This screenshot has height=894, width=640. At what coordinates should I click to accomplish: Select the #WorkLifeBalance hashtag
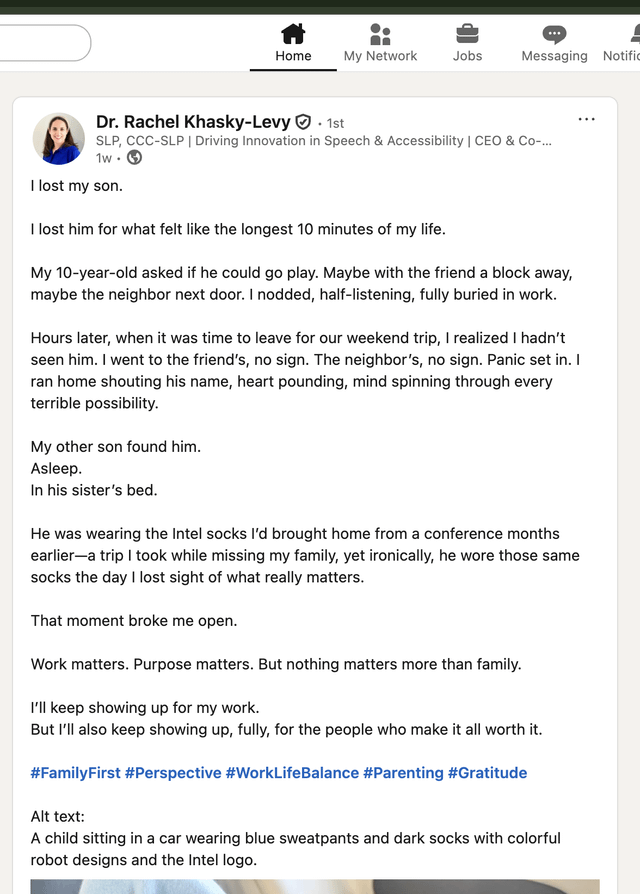[292, 773]
